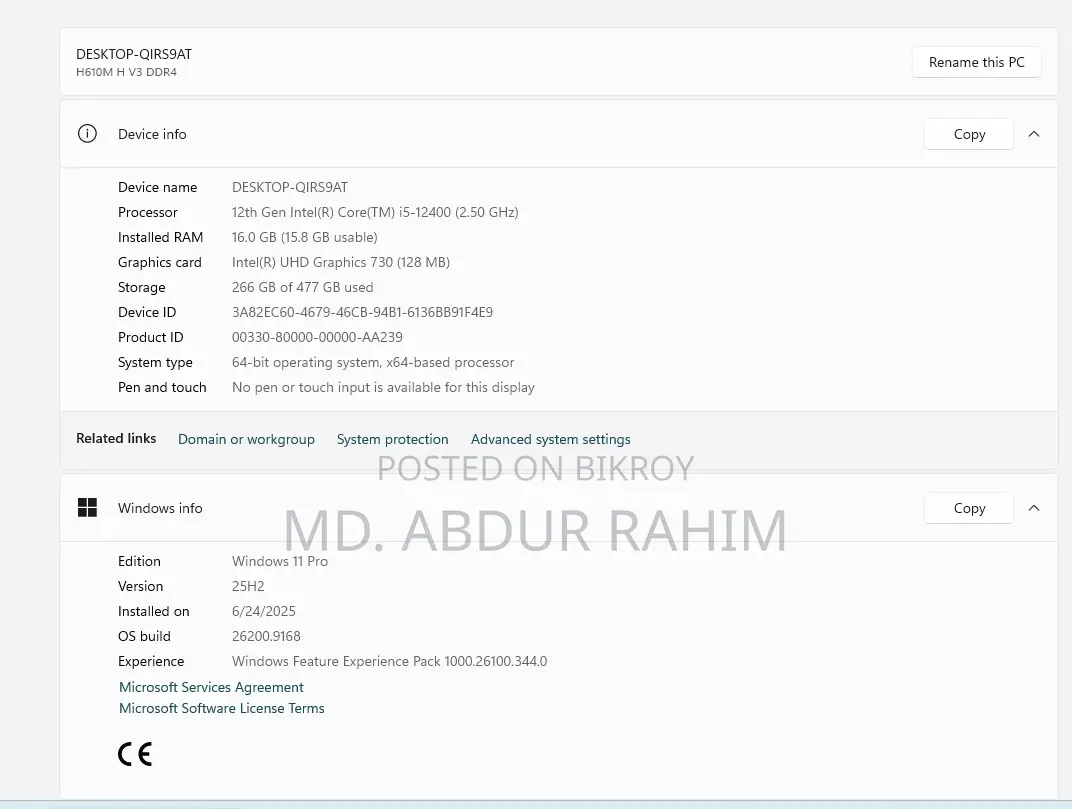Copy the Windows info section
Viewport: 1072px width, 809px height.
pos(969,508)
